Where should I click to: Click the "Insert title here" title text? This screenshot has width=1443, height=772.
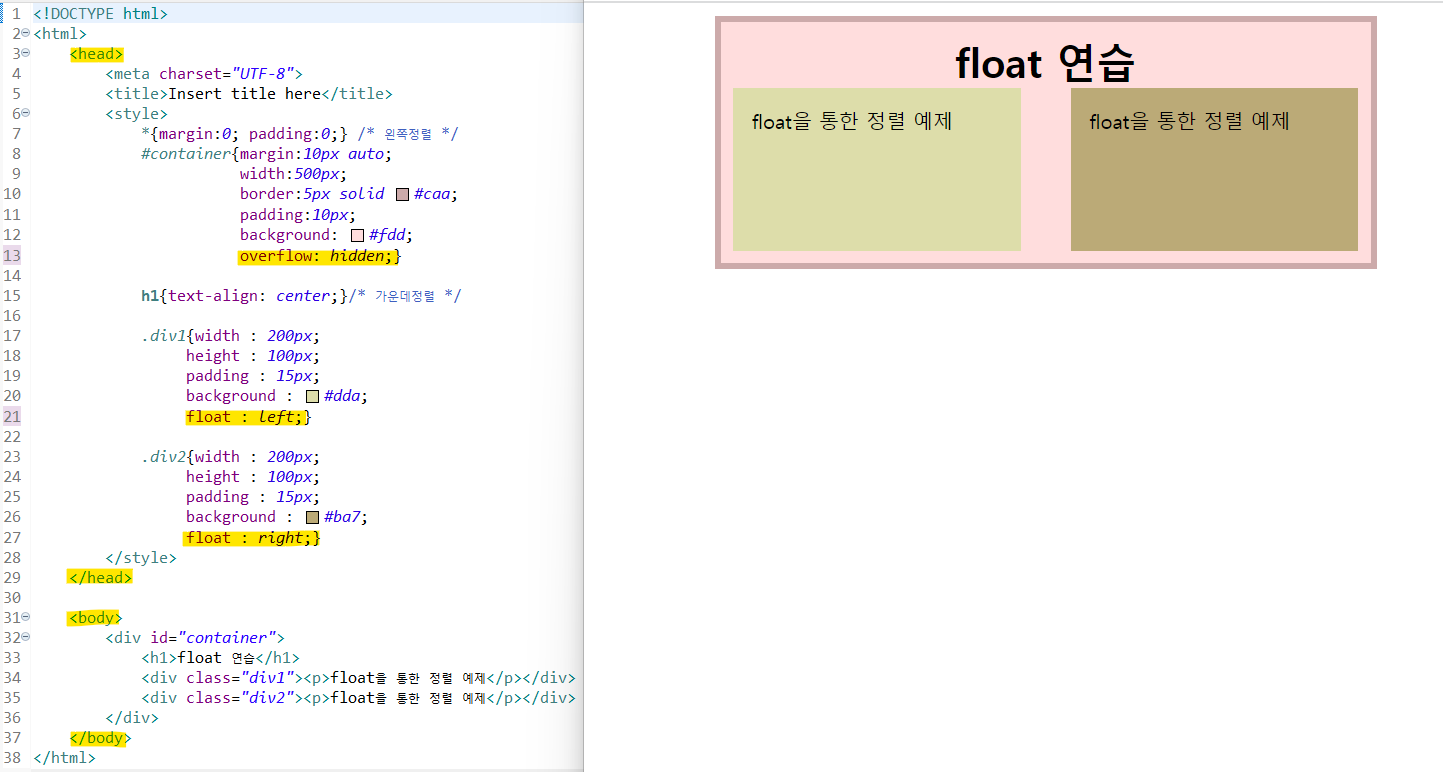pos(244,94)
